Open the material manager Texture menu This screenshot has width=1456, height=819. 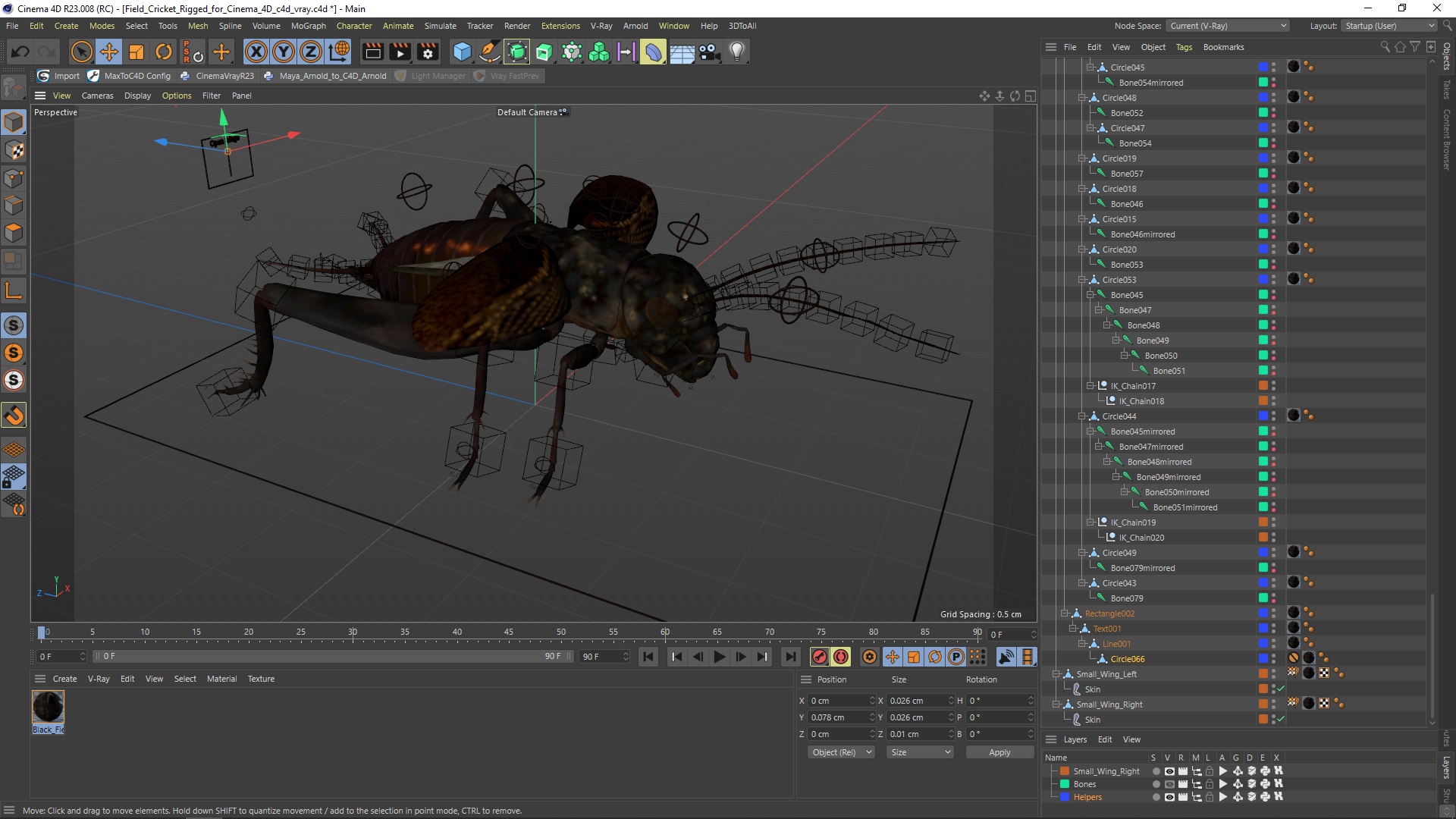click(x=261, y=679)
